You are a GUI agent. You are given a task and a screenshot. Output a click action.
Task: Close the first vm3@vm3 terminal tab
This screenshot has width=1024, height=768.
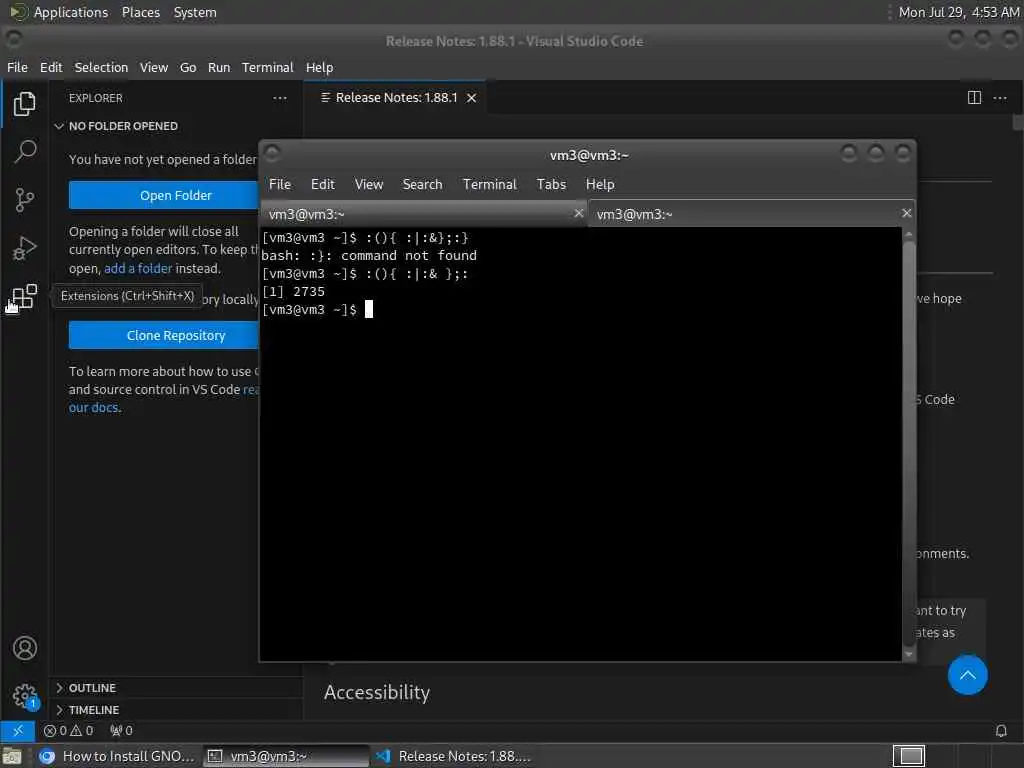(x=578, y=213)
